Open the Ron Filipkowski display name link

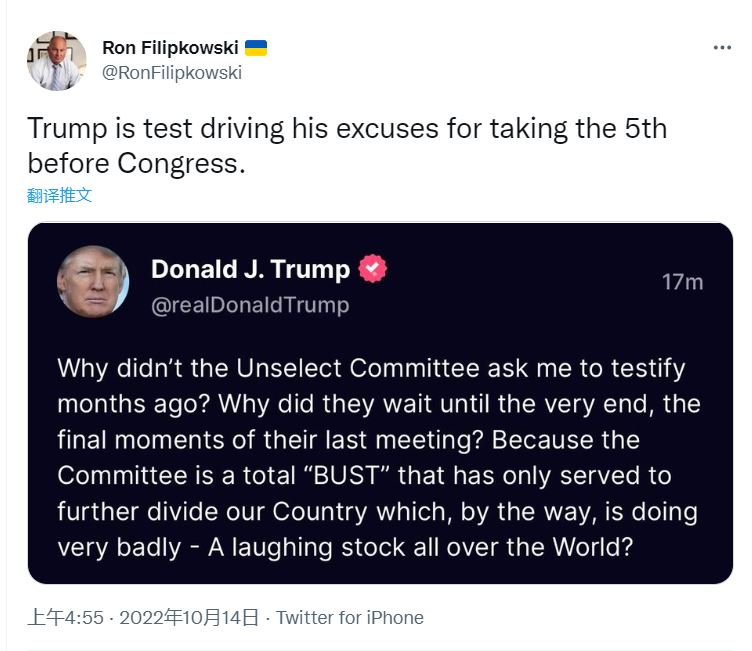(168, 48)
